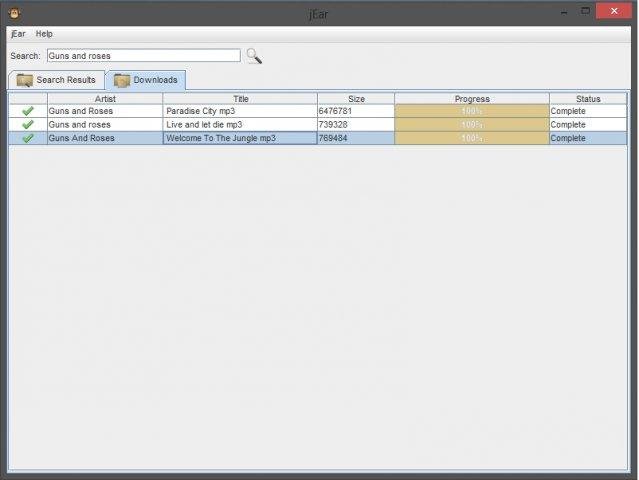Sort by the Artist column header
This screenshot has width=639, height=480.
[105, 99]
